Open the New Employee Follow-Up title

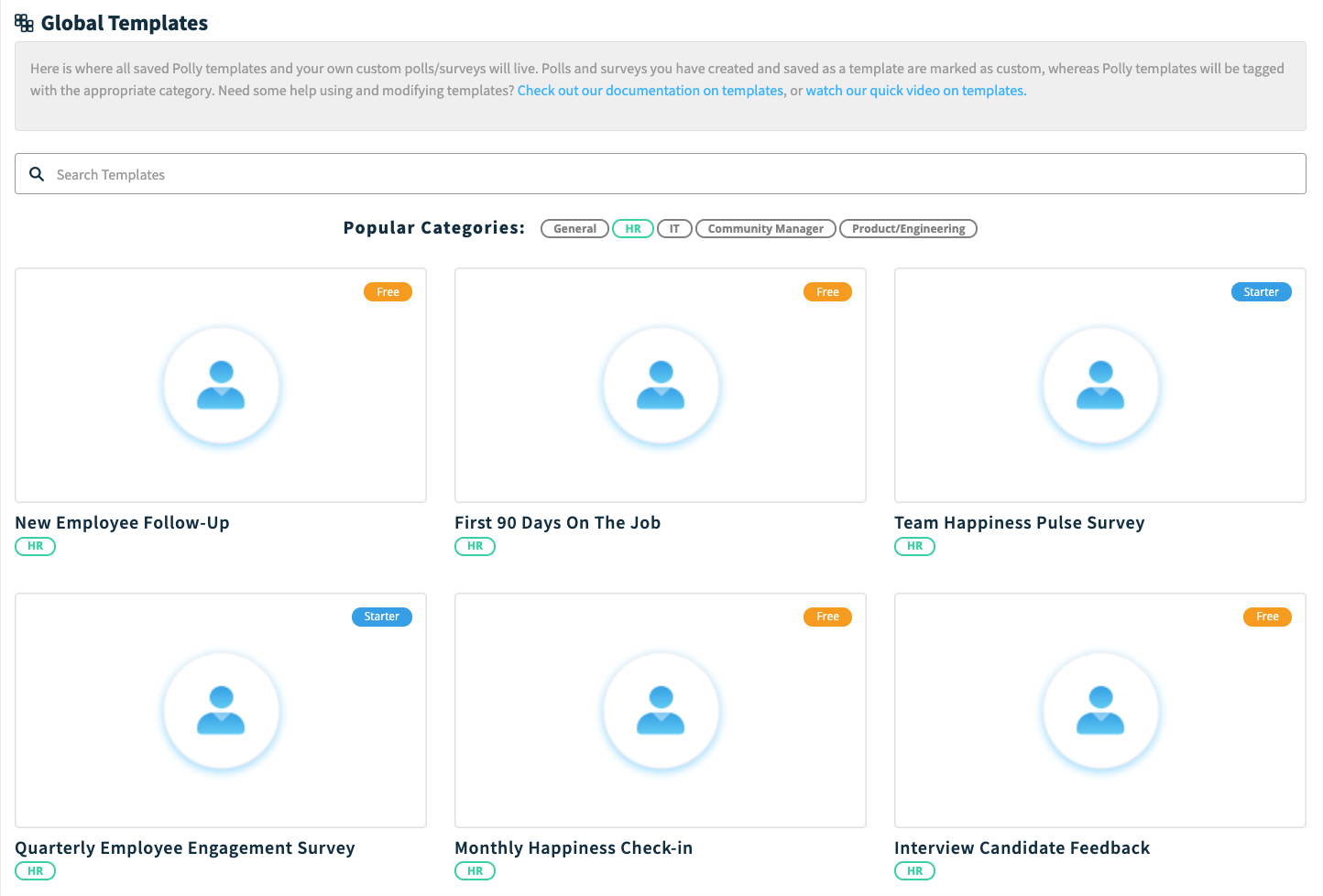click(122, 523)
